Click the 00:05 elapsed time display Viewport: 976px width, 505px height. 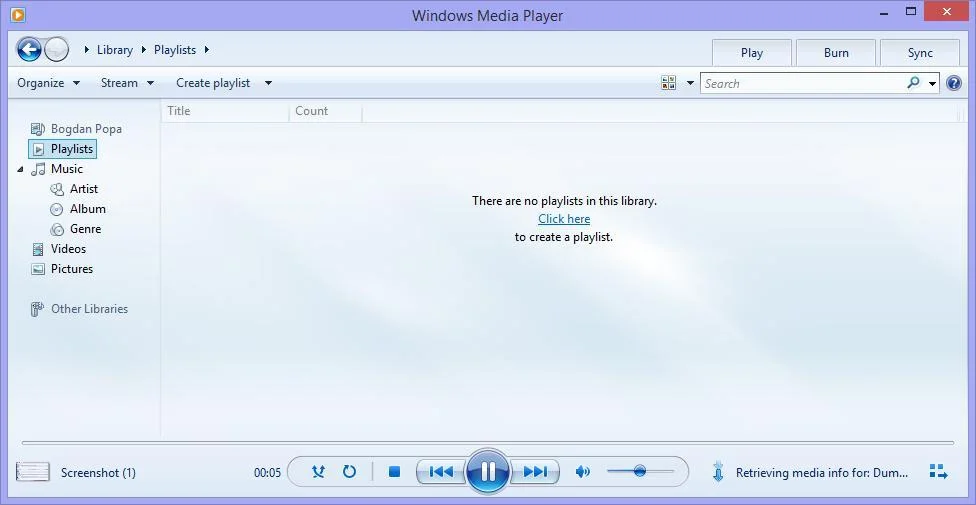point(268,473)
